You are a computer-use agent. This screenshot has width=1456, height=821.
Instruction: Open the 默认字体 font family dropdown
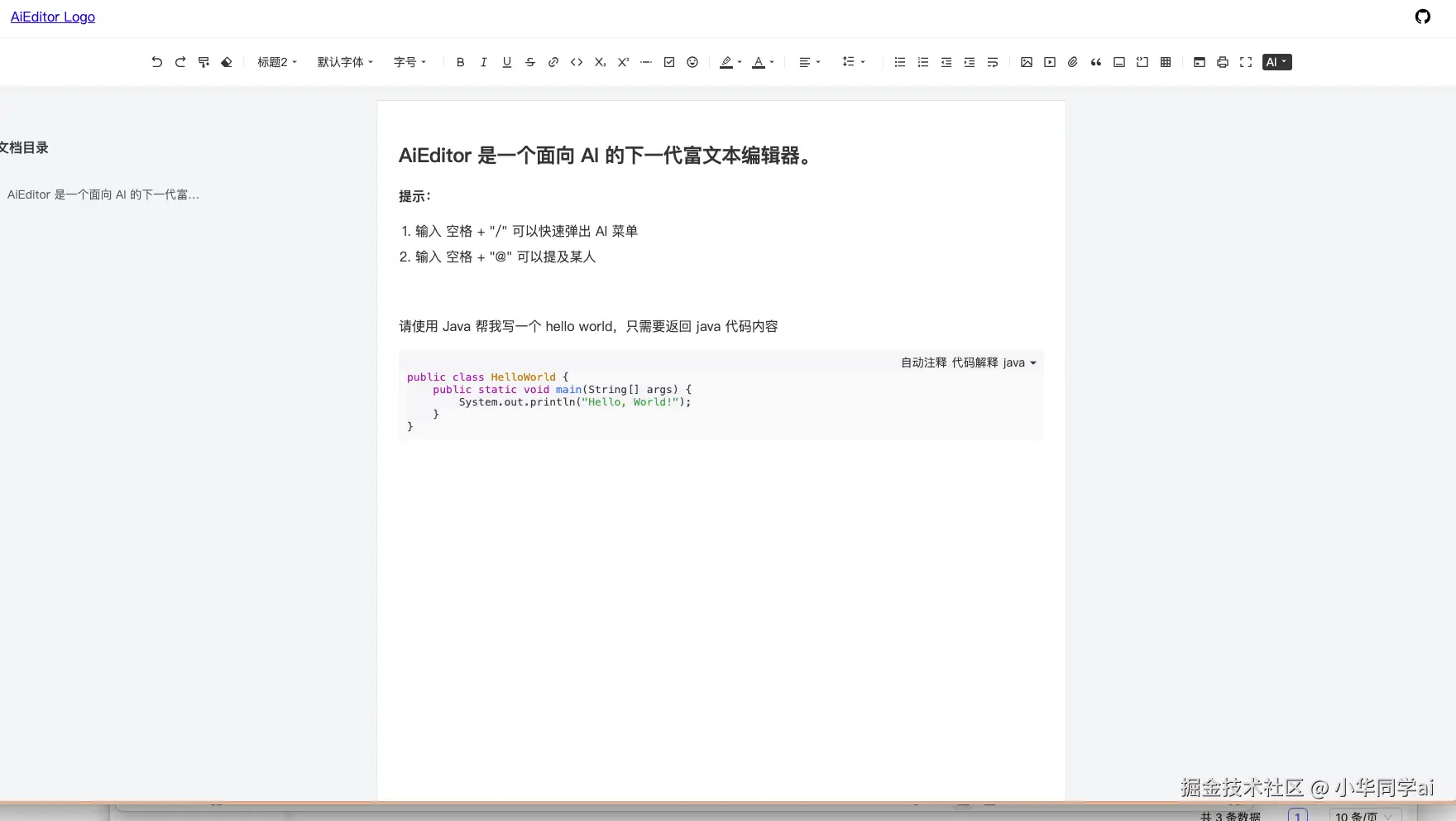[x=346, y=62]
